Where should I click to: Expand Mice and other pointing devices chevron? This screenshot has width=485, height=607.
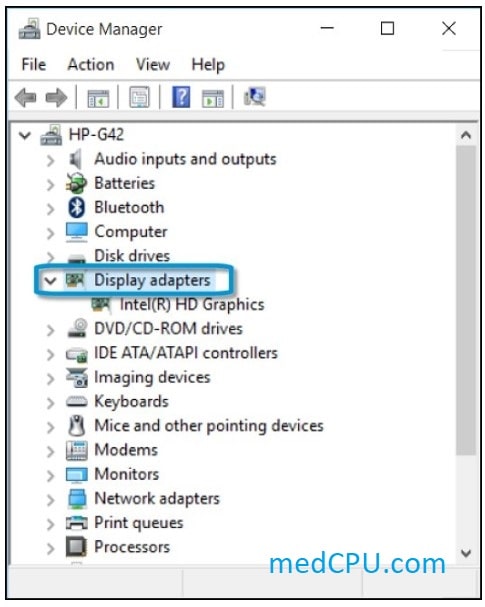pos(50,427)
